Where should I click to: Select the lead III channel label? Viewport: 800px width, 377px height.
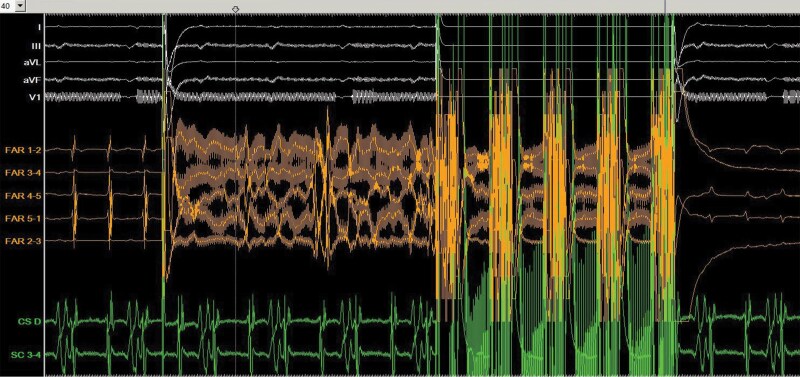tap(37, 46)
